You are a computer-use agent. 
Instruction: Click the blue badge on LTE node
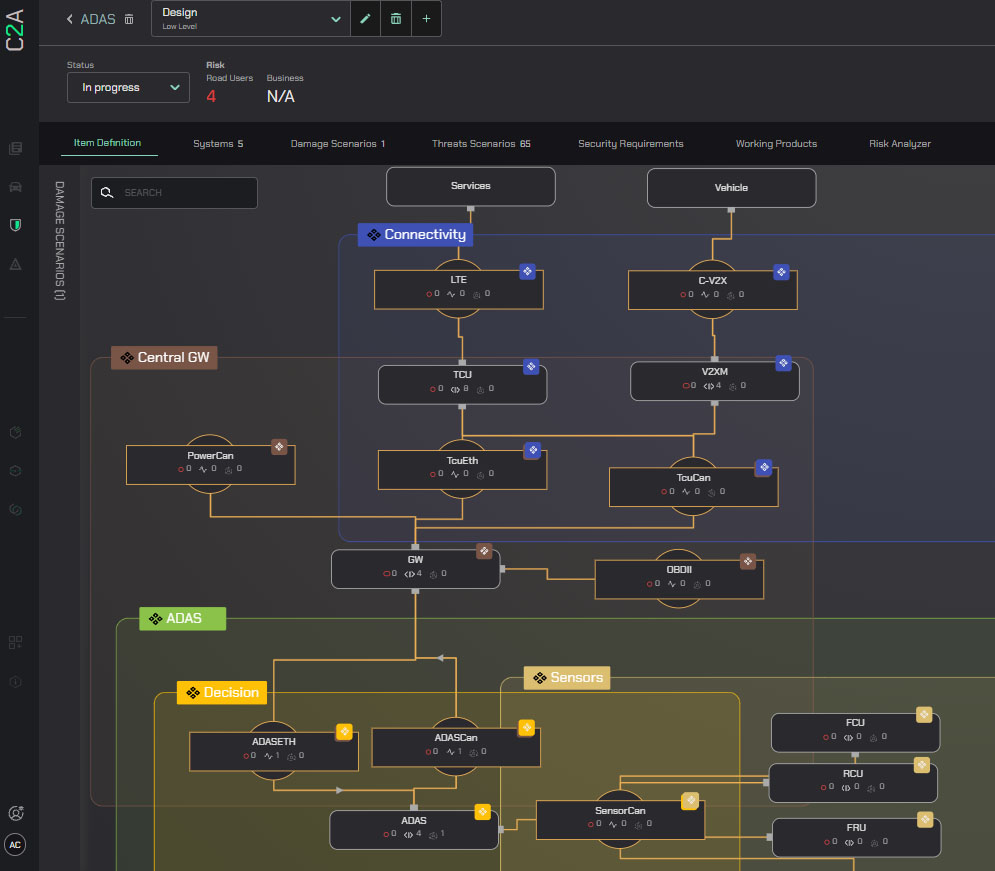click(527, 272)
